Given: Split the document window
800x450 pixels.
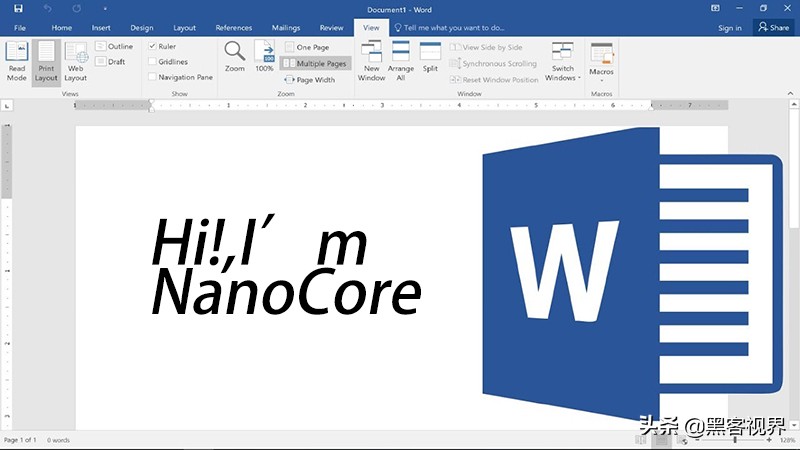Looking at the screenshot, I should click(430, 57).
